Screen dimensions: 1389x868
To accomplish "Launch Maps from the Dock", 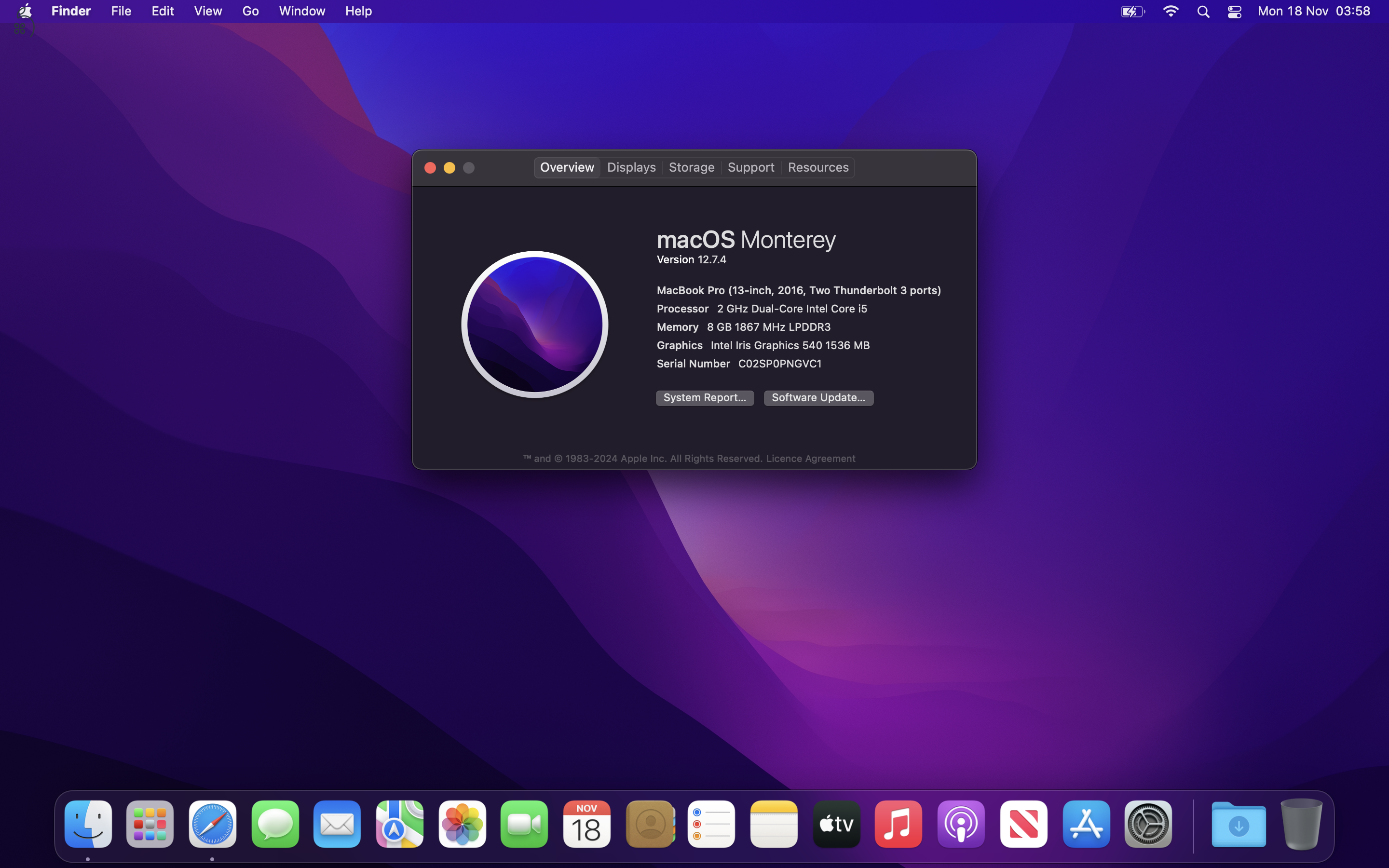I will 399,824.
